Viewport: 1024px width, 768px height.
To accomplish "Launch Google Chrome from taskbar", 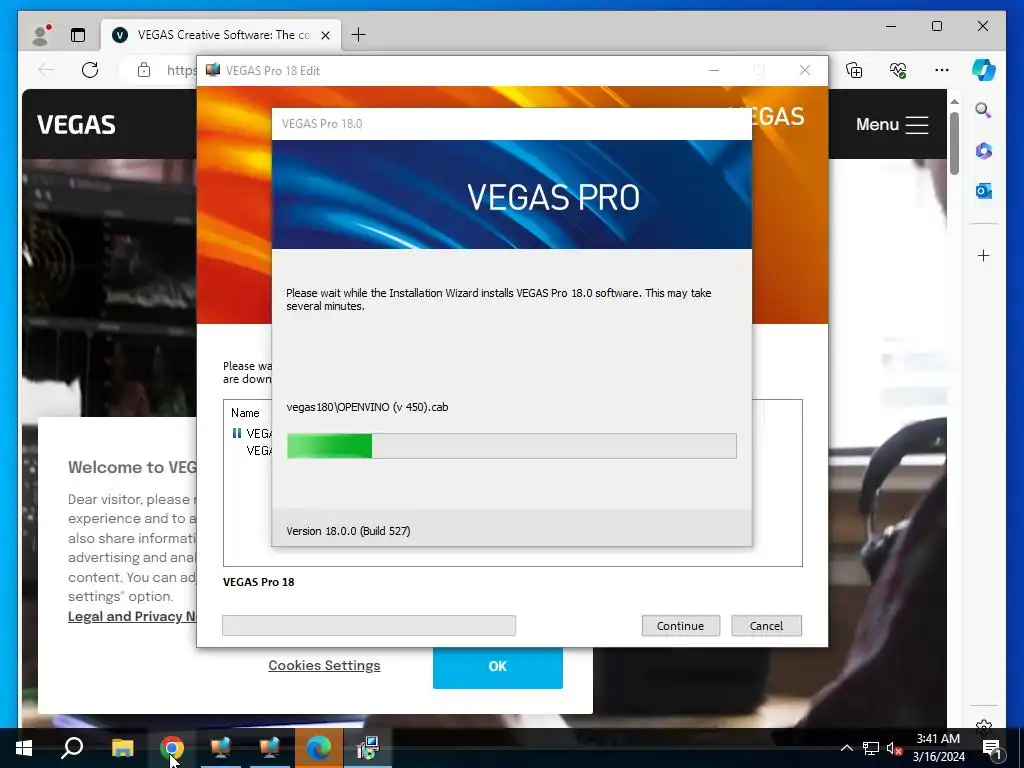I will 172,748.
